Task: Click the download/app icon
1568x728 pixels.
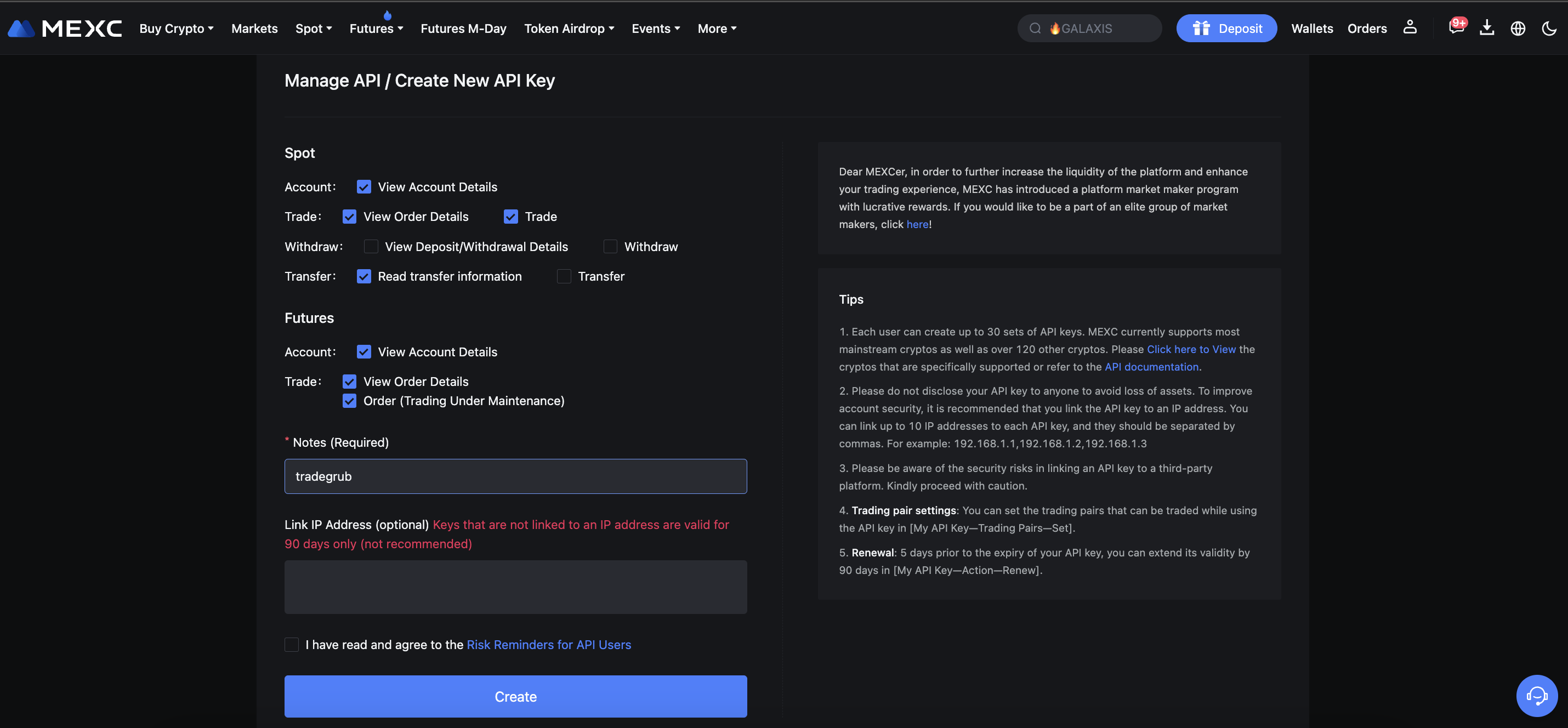Action: point(1486,28)
